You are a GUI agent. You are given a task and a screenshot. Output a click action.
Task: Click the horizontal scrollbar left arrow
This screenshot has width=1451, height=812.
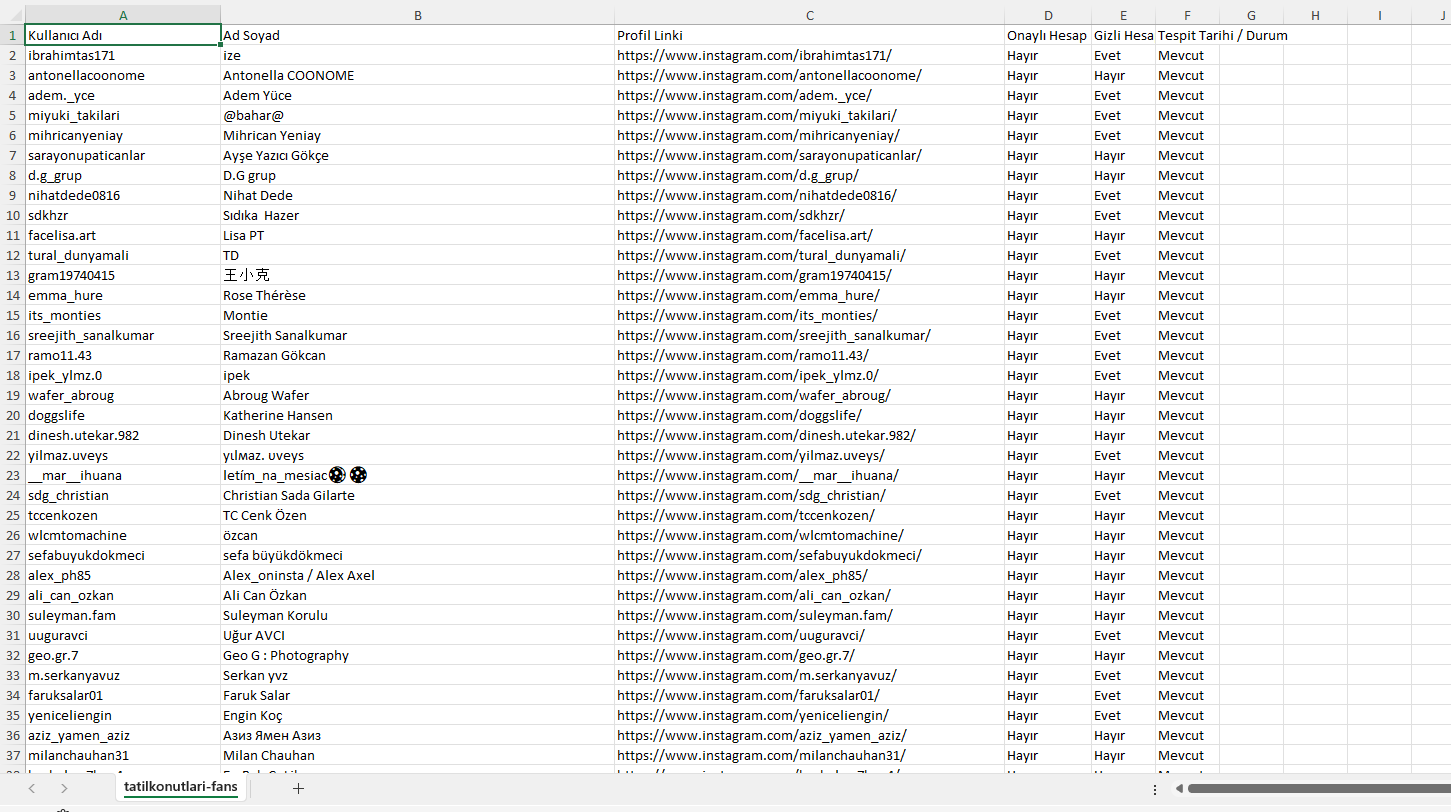point(1179,789)
